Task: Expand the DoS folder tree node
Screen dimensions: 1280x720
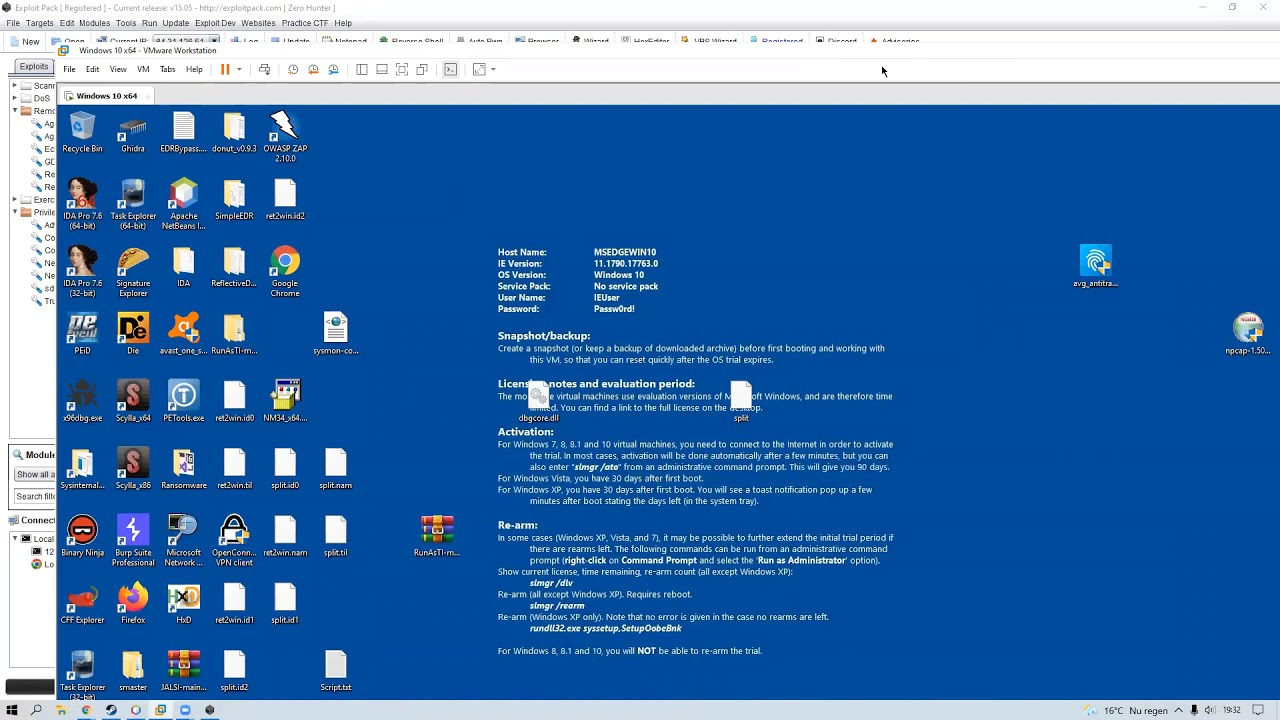Action: [x=16, y=98]
